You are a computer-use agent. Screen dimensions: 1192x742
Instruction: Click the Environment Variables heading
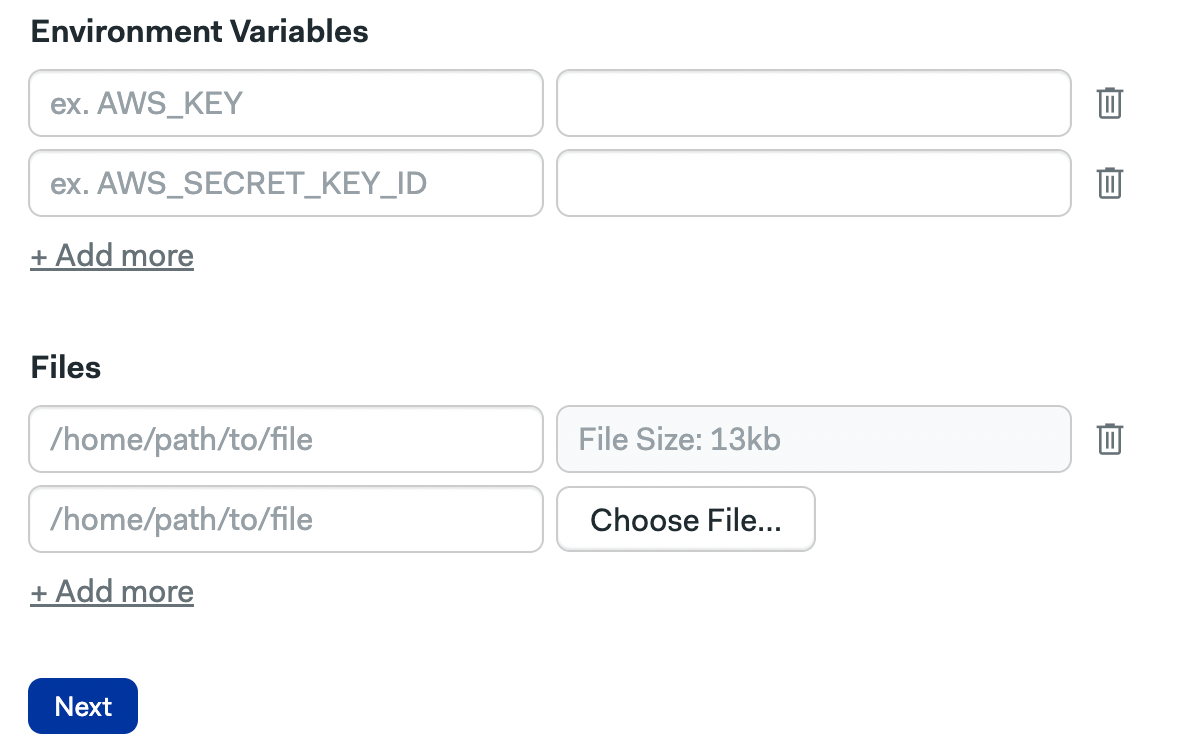pos(200,32)
